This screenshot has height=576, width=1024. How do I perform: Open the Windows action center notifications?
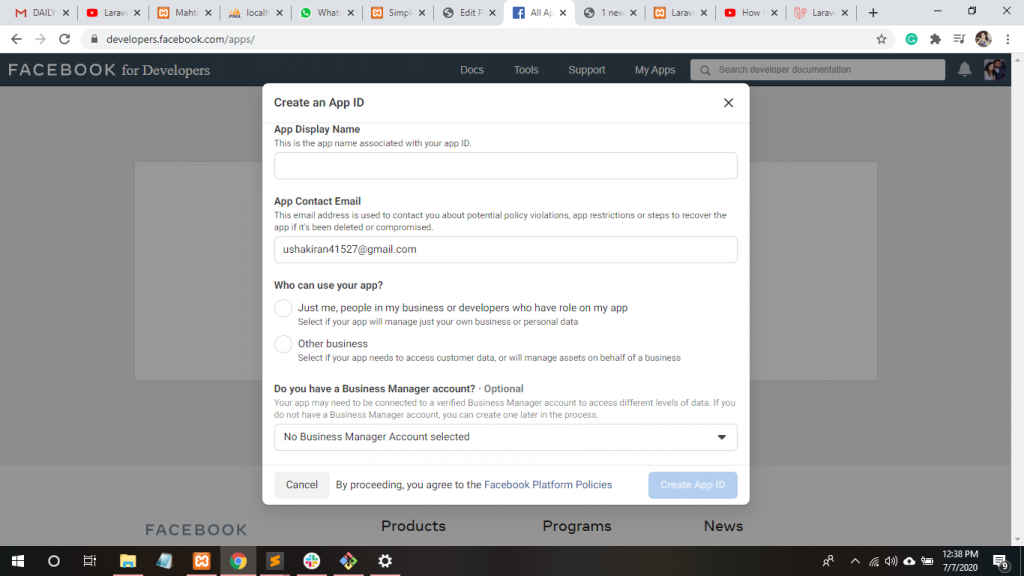pyautogui.click(x=1000, y=562)
